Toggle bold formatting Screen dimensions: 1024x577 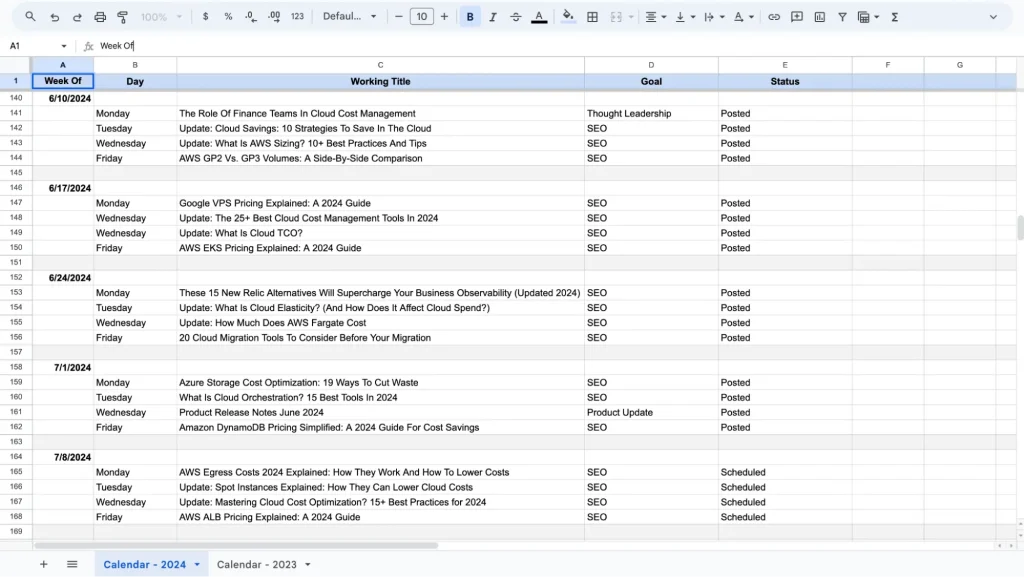coord(471,17)
